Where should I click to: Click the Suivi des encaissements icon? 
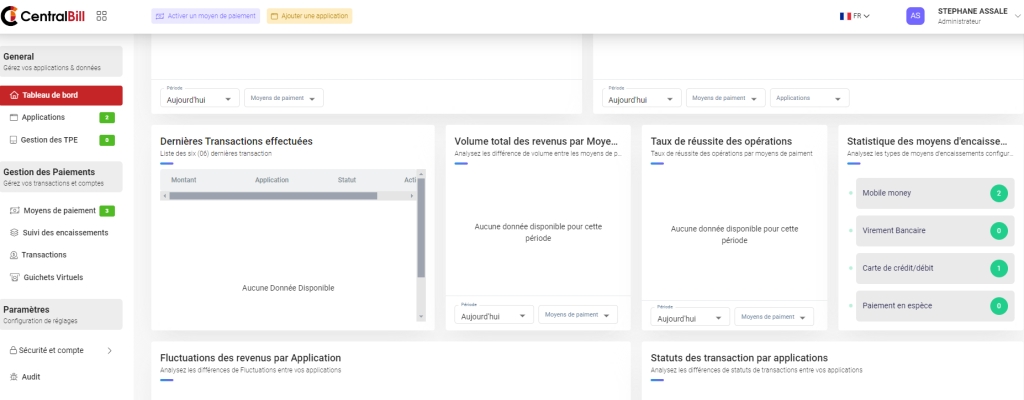click(x=14, y=233)
